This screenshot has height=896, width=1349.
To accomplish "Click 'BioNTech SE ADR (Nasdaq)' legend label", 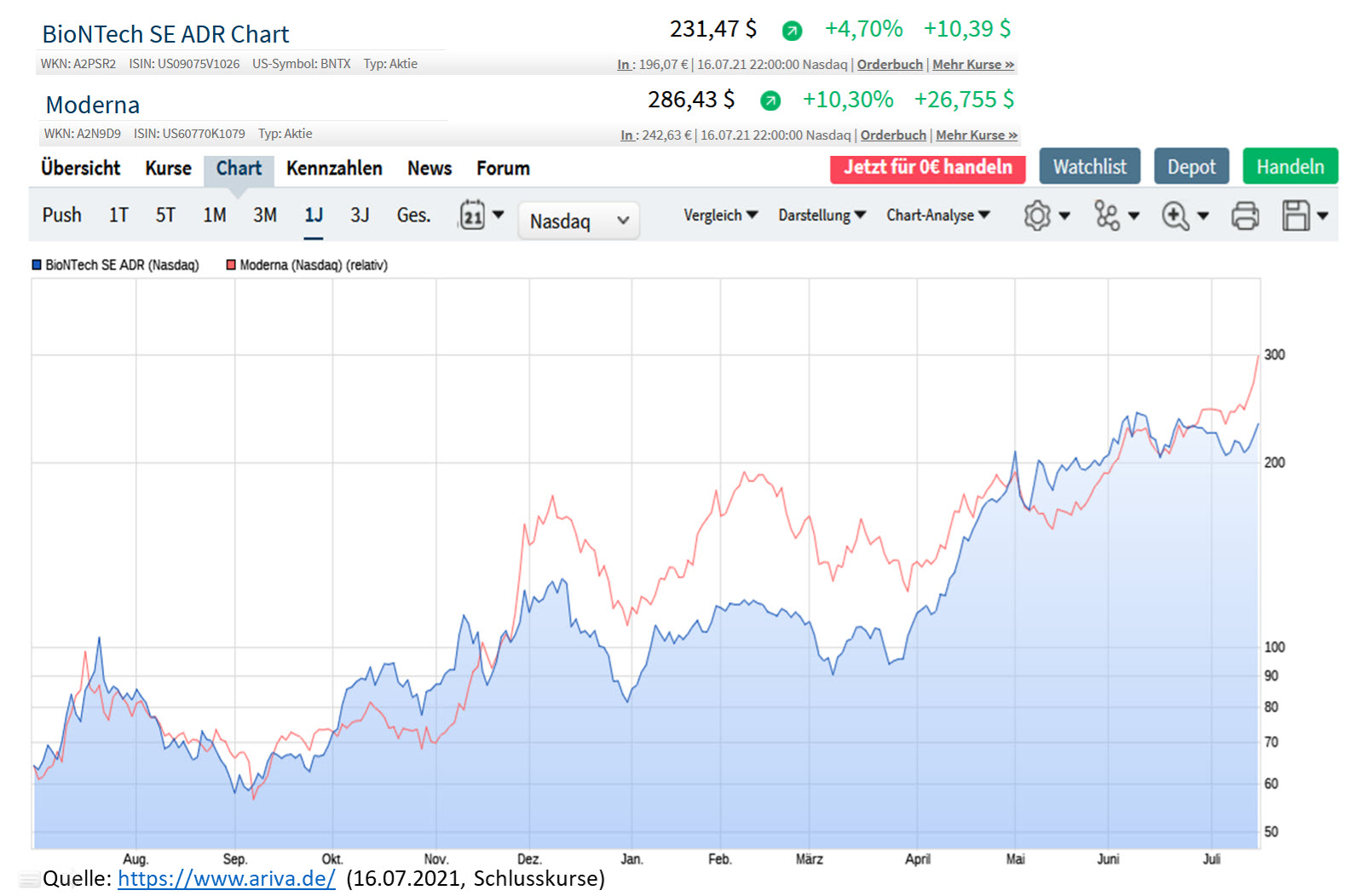I will point(122,265).
